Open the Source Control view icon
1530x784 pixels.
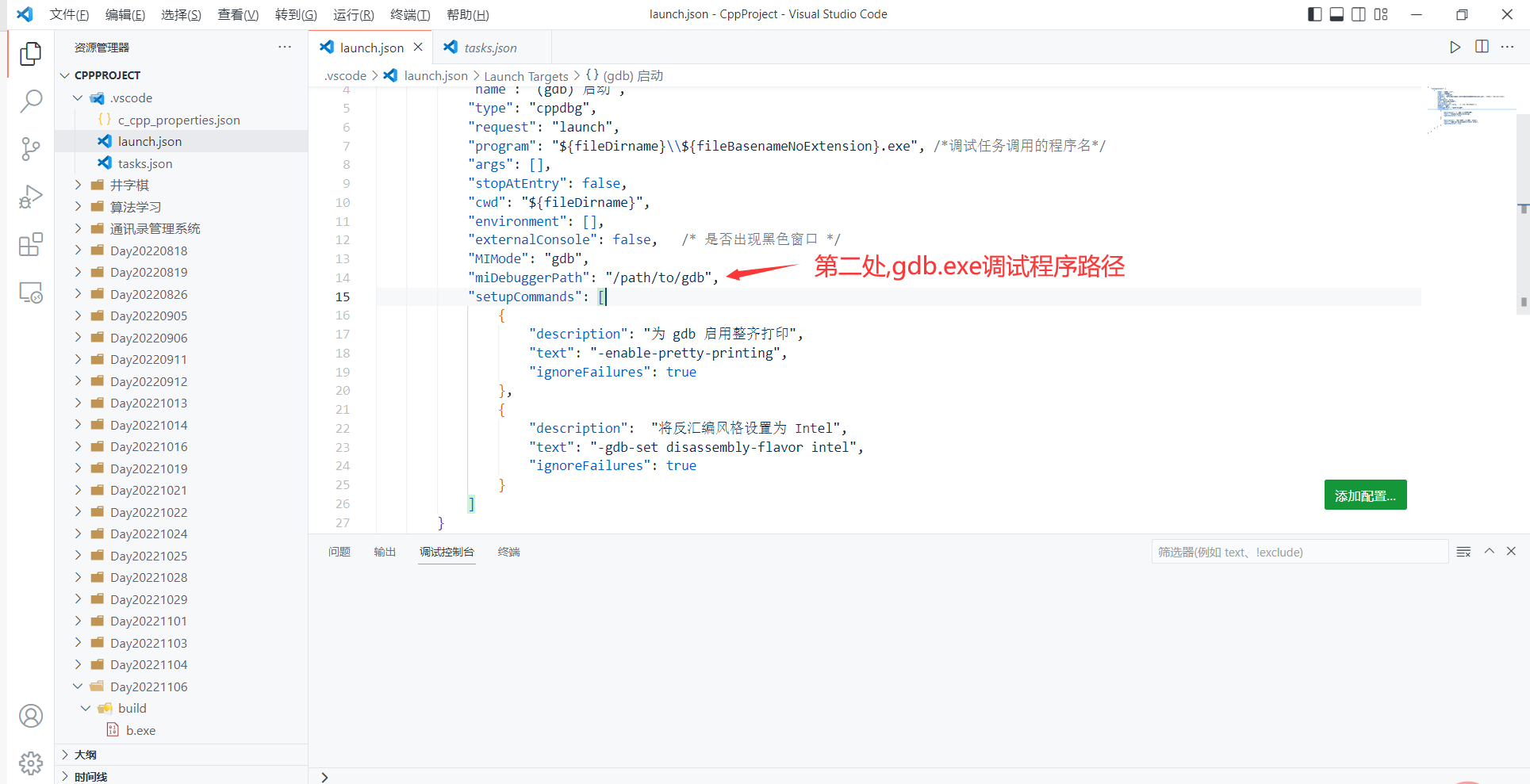(x=30, y=149)
